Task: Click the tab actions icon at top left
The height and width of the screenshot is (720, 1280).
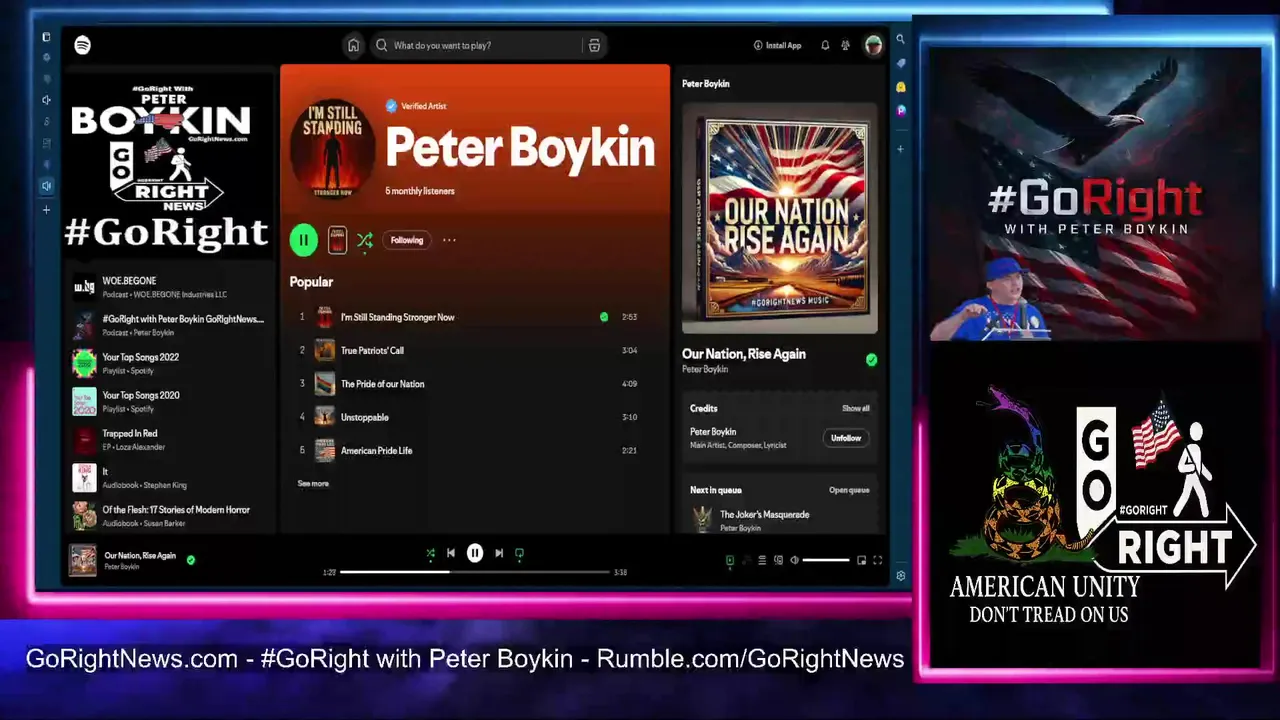Action: pyautogui.click(x=46, y=37)
